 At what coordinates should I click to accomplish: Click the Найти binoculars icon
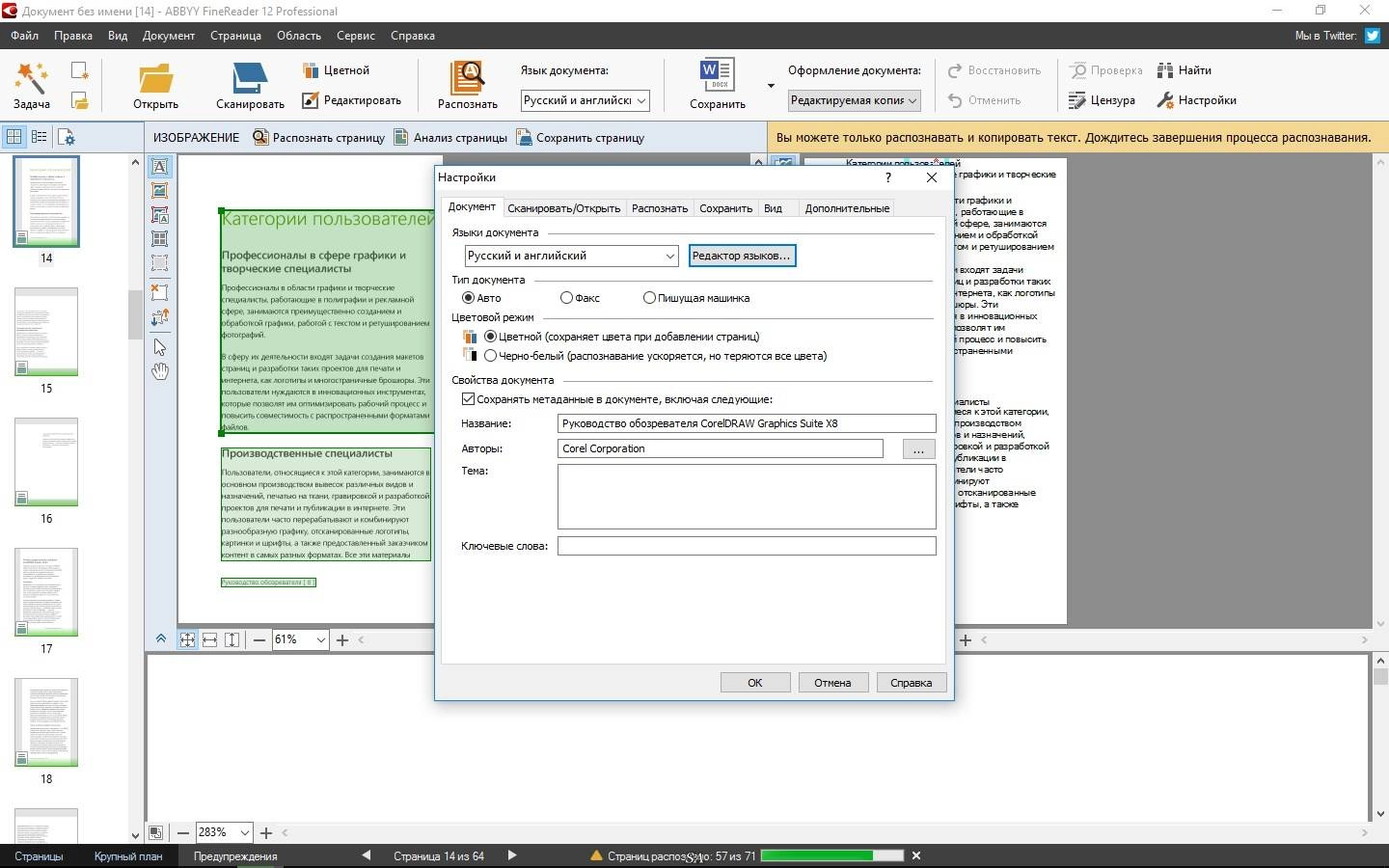pyautogui.click(x=1165, y=70)
